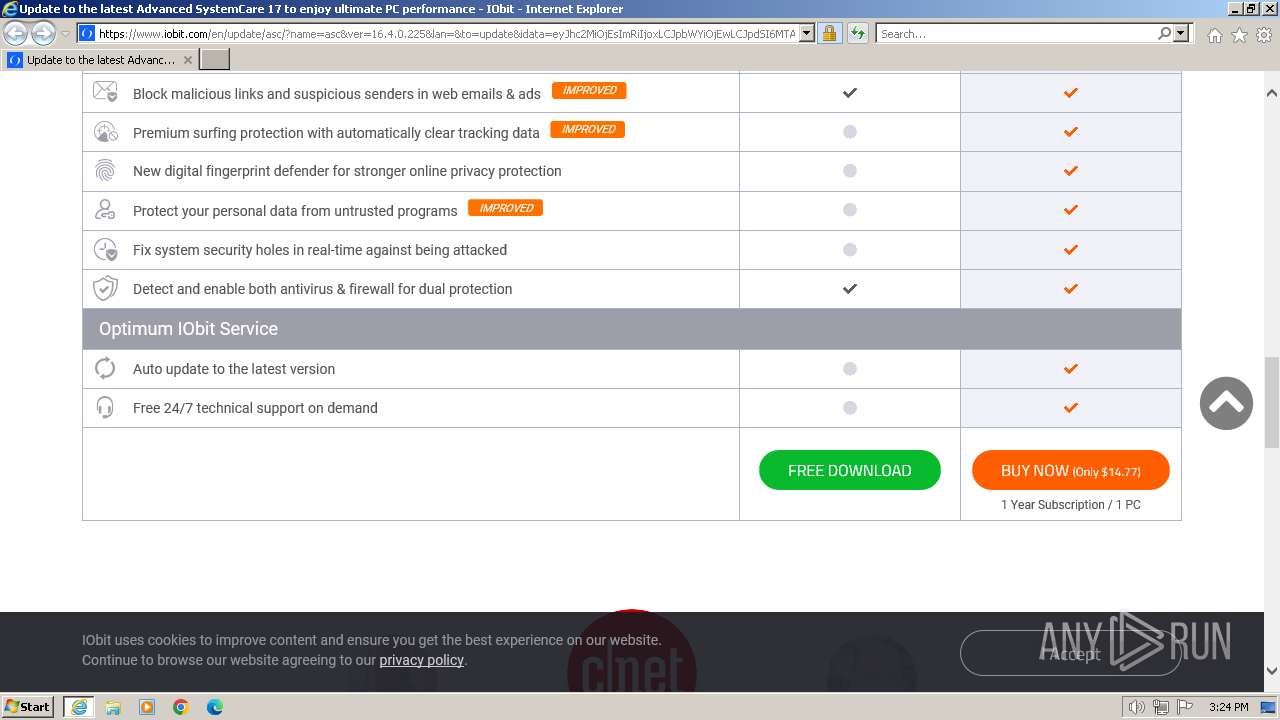
Task: Open the address bar URL dropdown
Action: coord(807,33)
